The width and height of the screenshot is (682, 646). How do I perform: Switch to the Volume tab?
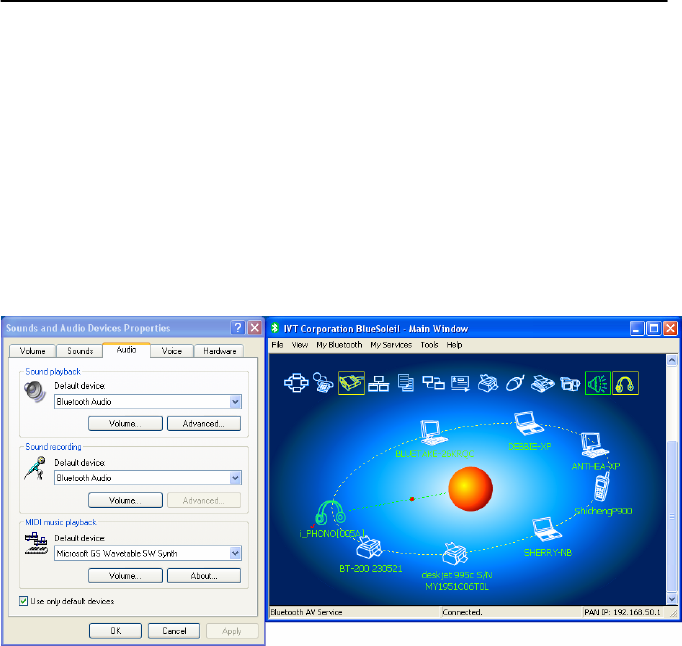coord(33,351)
